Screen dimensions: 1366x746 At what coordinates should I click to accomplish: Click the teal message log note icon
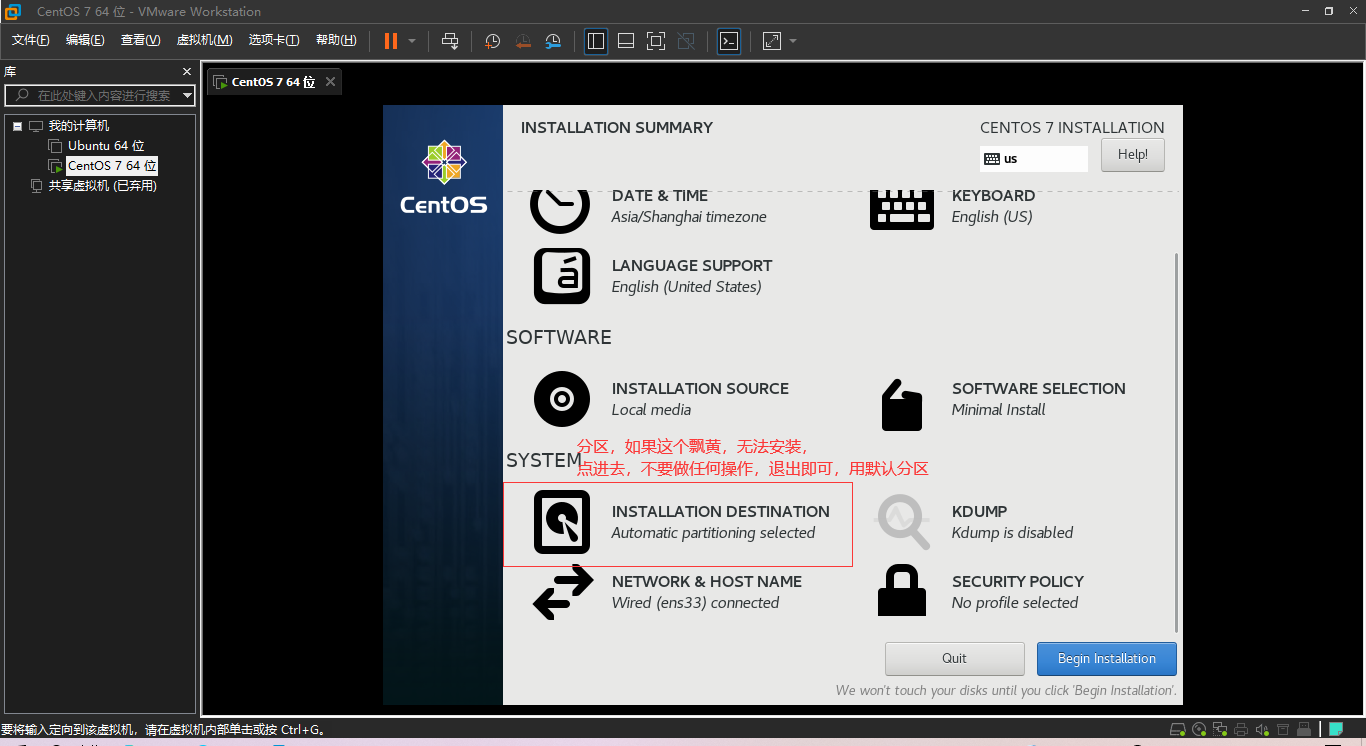[1336, 730]
